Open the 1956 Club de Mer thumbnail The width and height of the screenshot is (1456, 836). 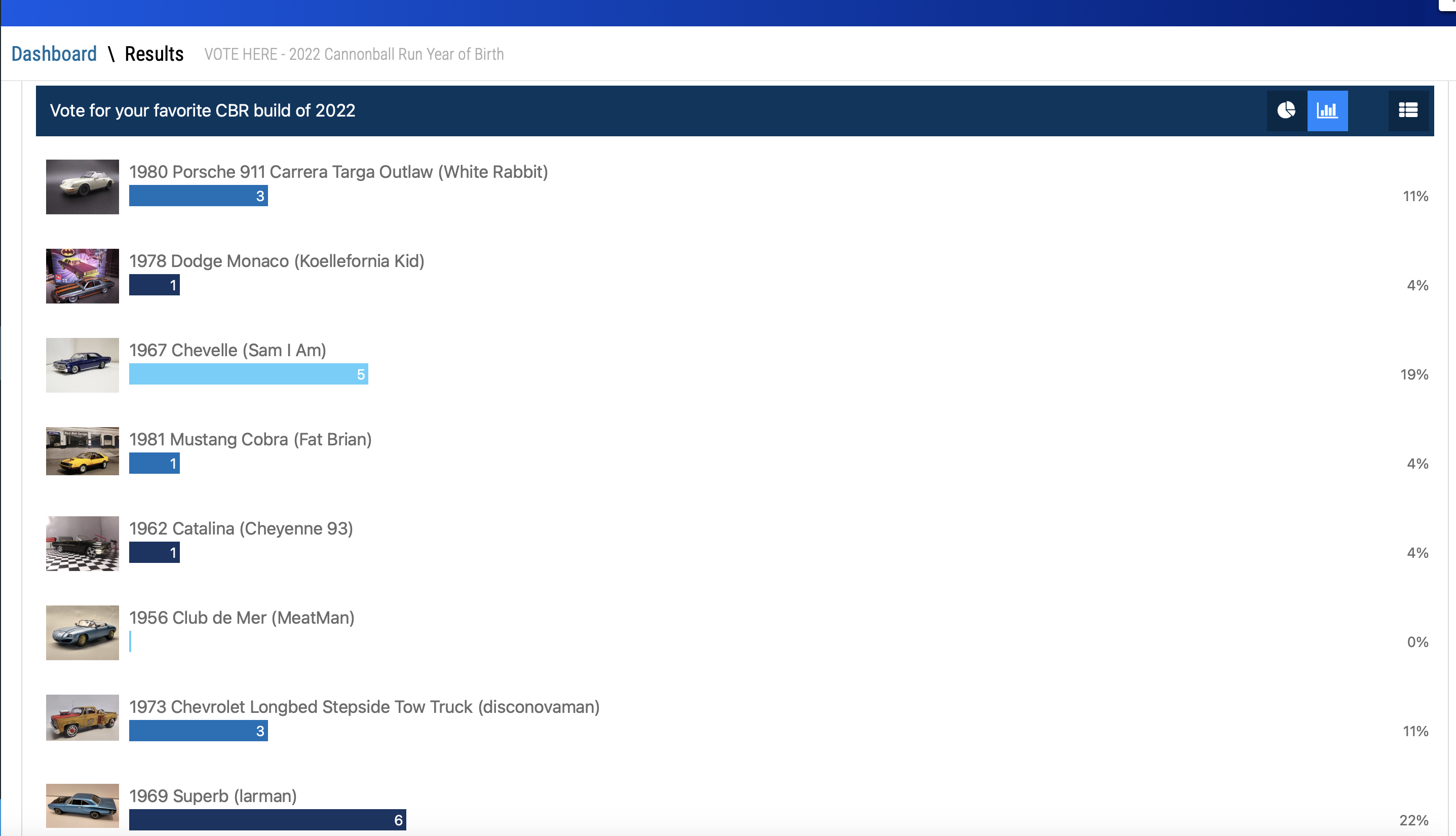[x=83, y=633]
